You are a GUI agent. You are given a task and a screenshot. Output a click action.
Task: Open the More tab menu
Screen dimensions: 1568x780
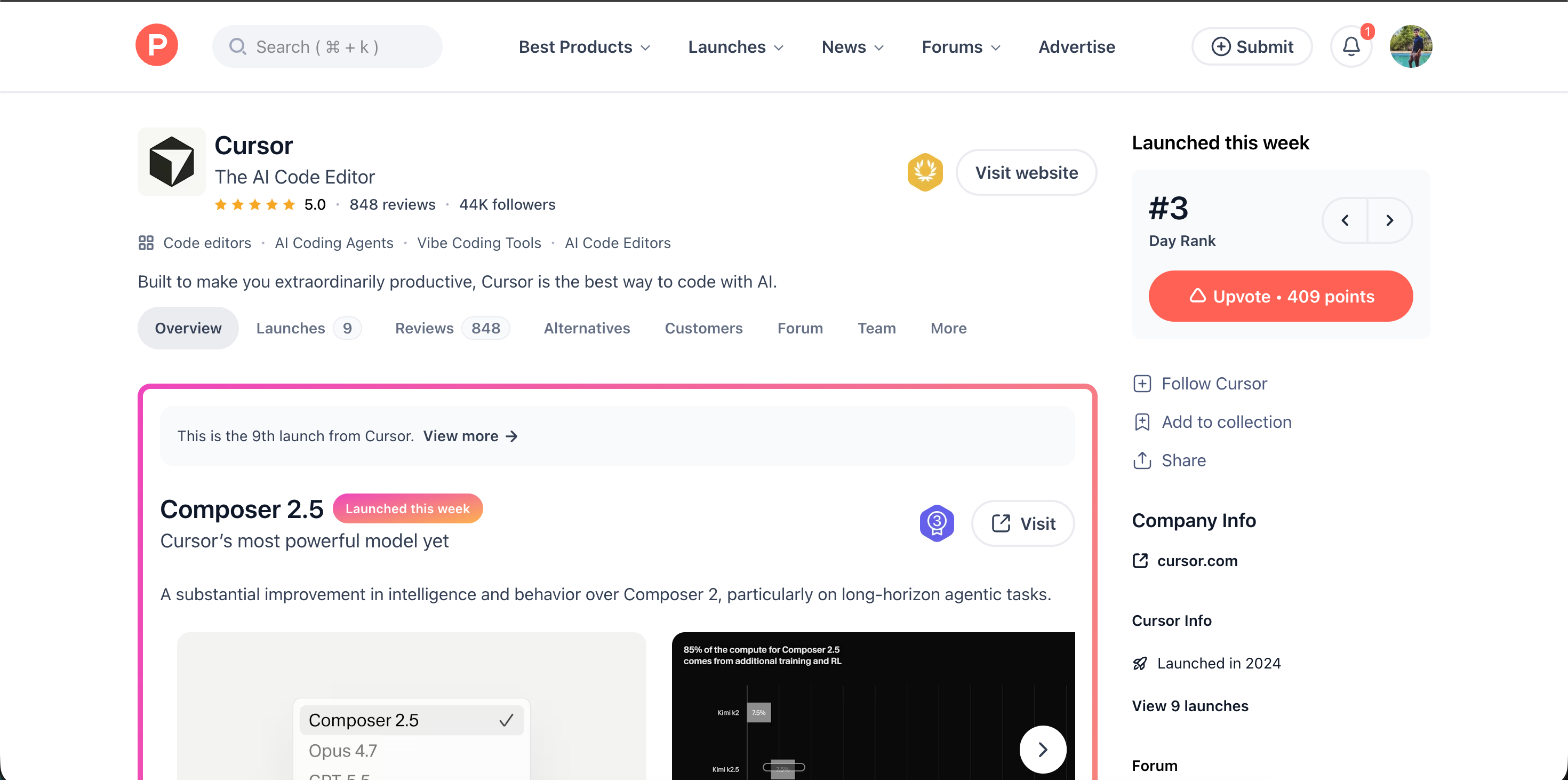point(948,328)
